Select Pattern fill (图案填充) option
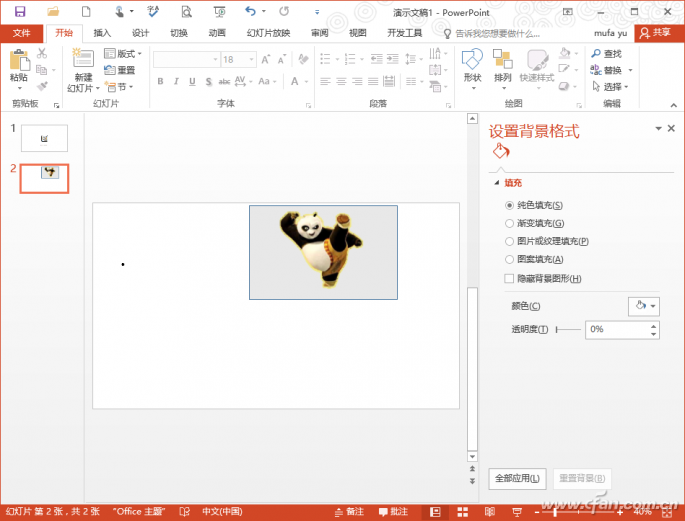The width and height of the screenshot is (685, 521). tap(509, 259)
